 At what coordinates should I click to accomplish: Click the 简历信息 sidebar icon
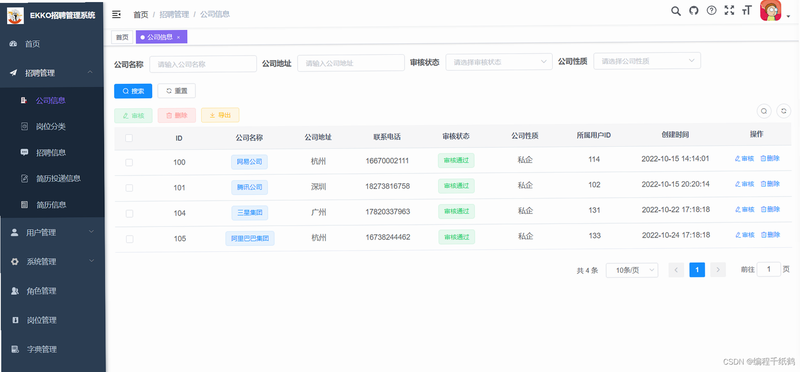tap(24, 205)
